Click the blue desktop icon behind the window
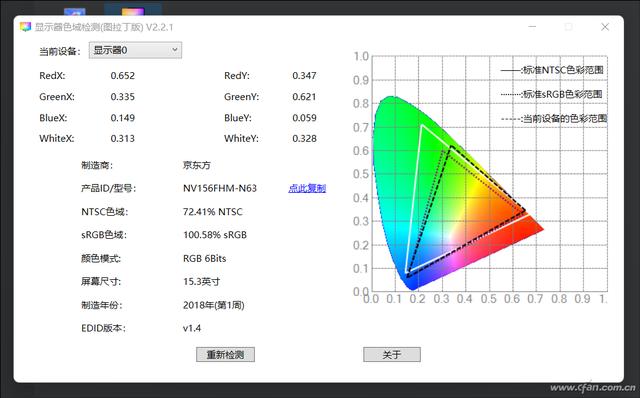Image resolution: width=640 pixels, height=398 pixels. pyautogui.click(x=75, y=12)
